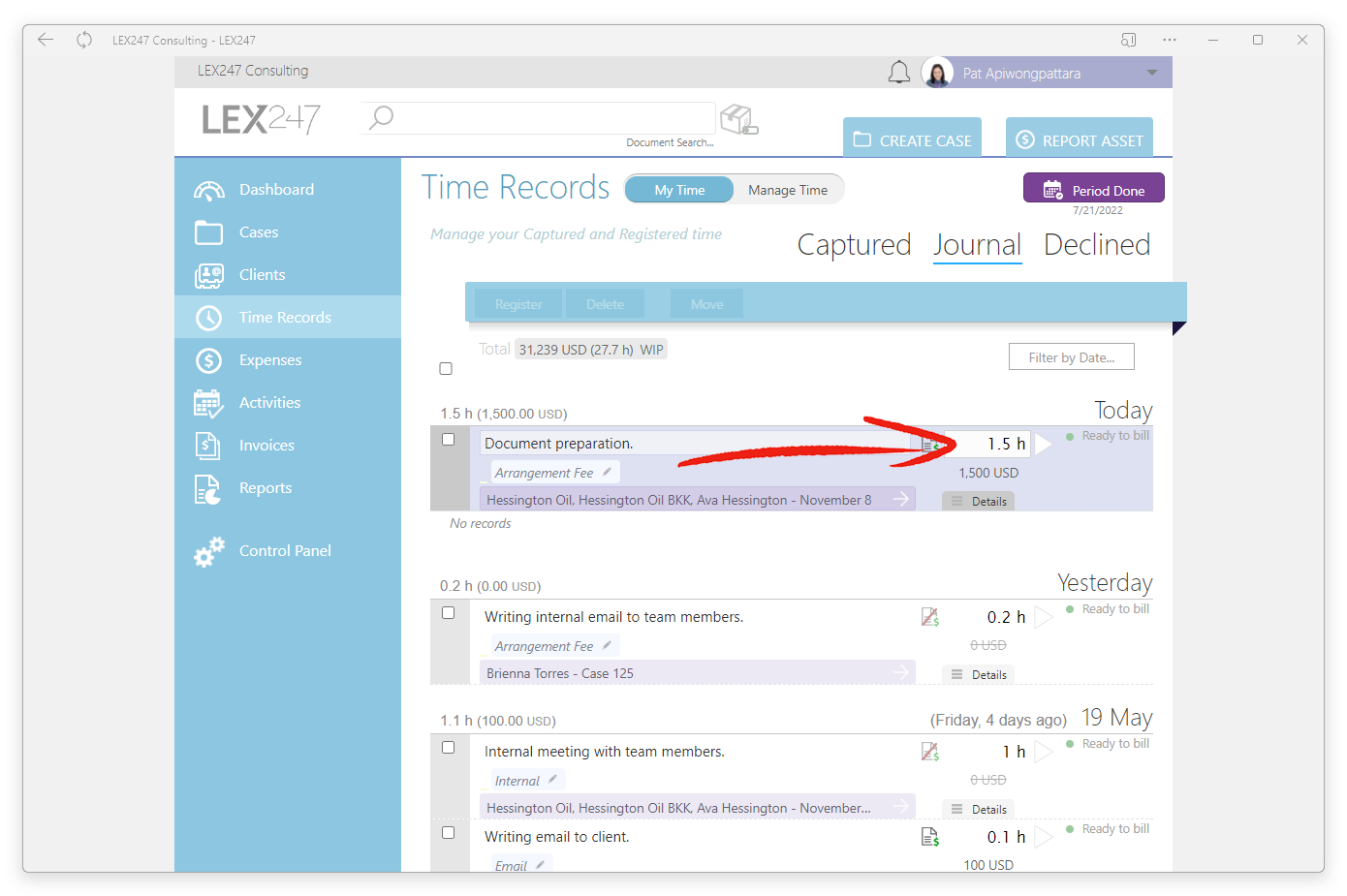Go to Dashboard in sidebar
1347x896 pixels.
[x=276, y=190]
